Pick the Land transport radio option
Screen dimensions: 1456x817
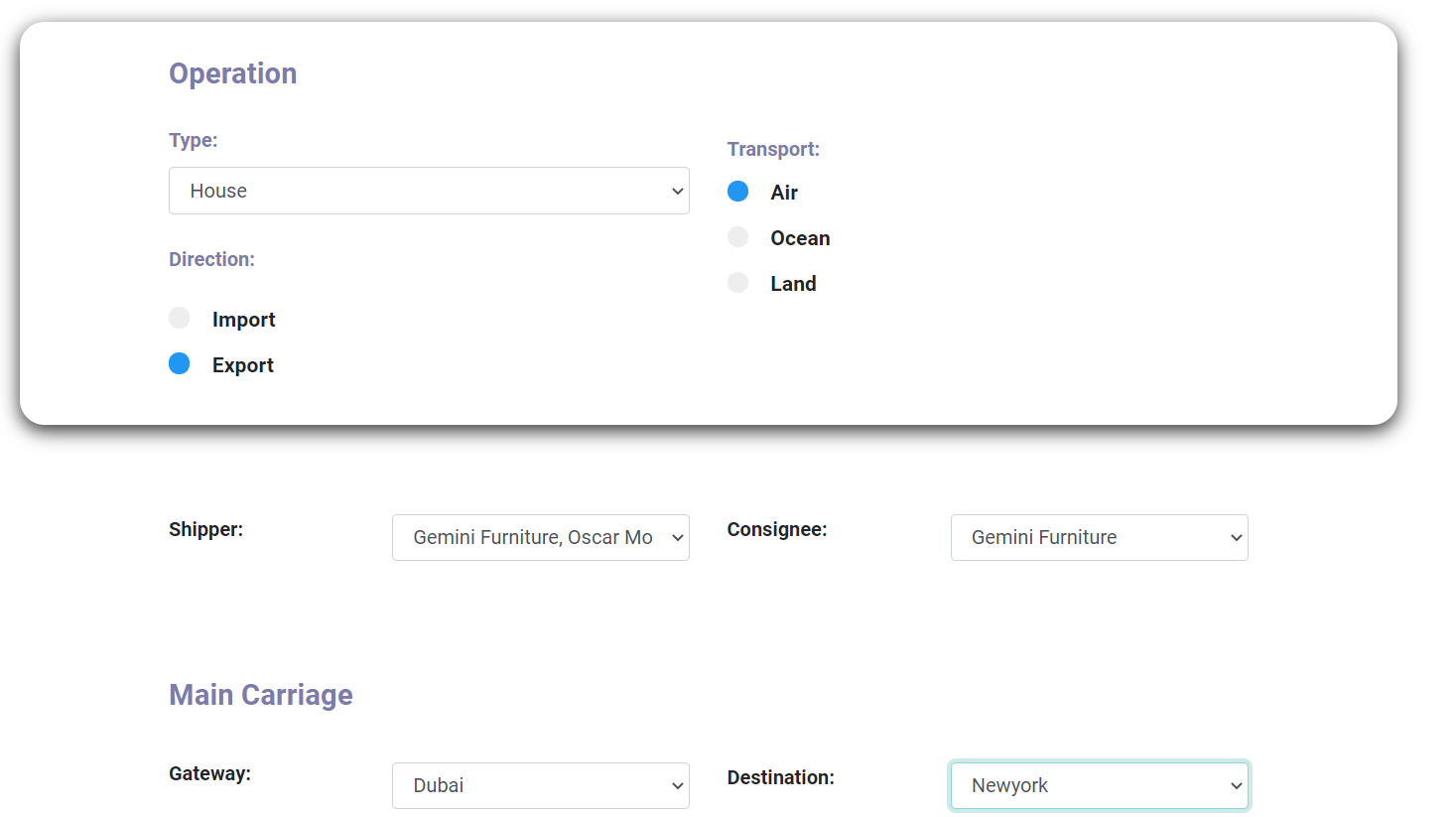click(x=738, y=283)
